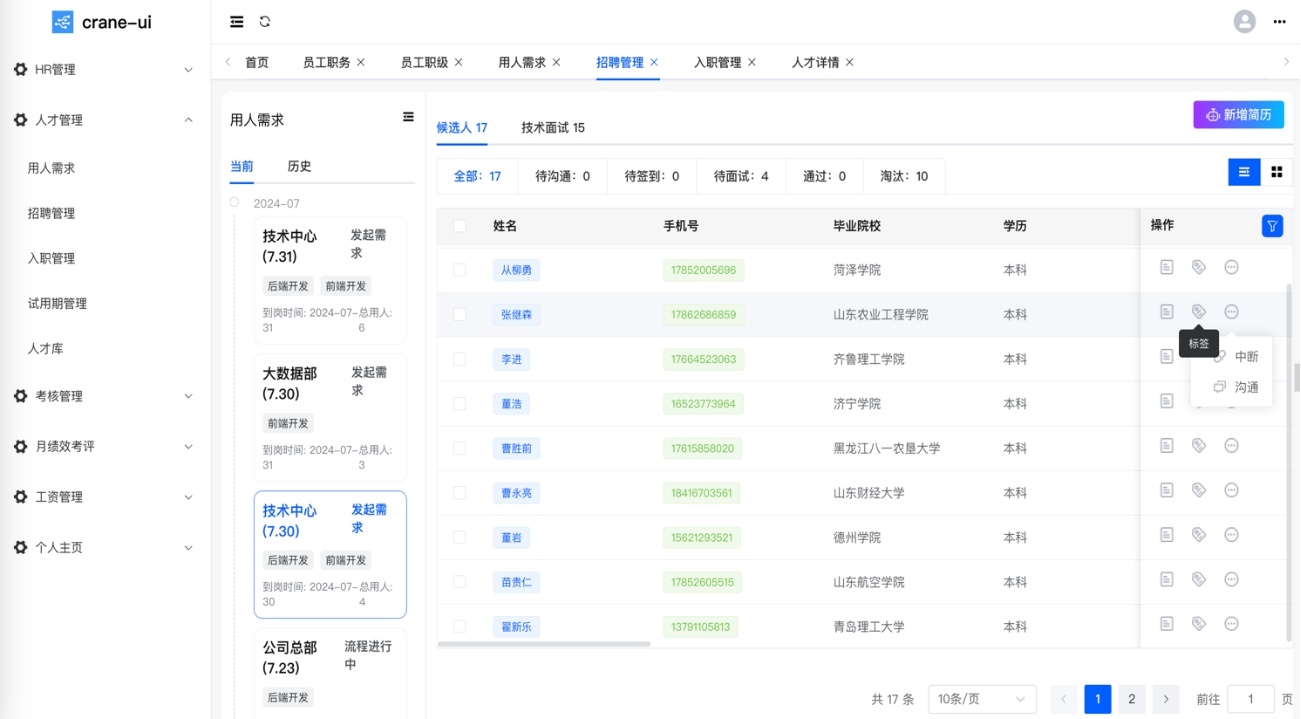The height and width of the screenshot is (719, 1301).
Task: Click the tag icon in 曹胜前's row
Action: (1199, 446)
